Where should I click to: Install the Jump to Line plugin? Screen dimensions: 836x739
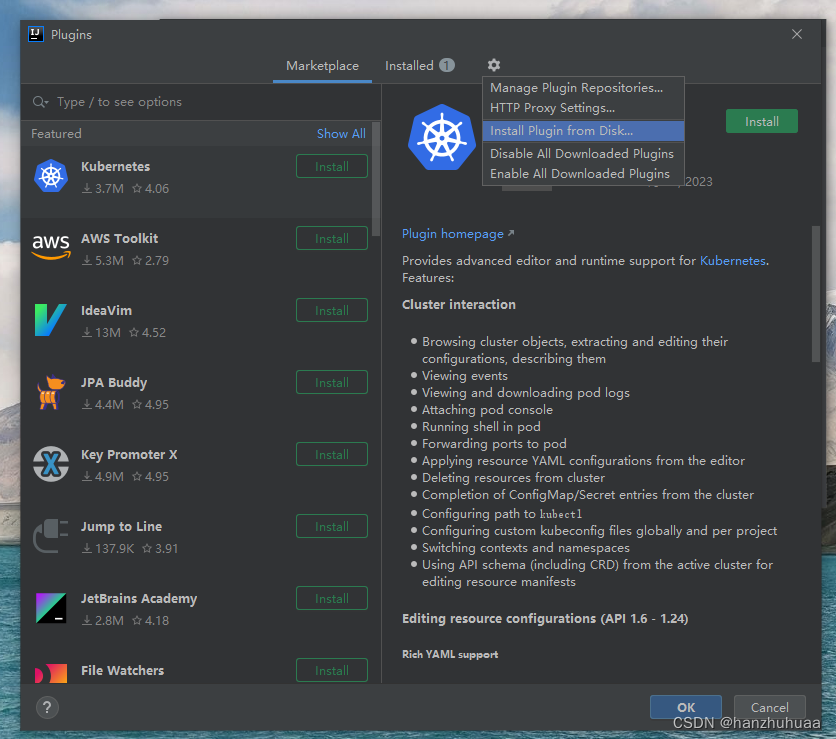click(x=332, y=526)
